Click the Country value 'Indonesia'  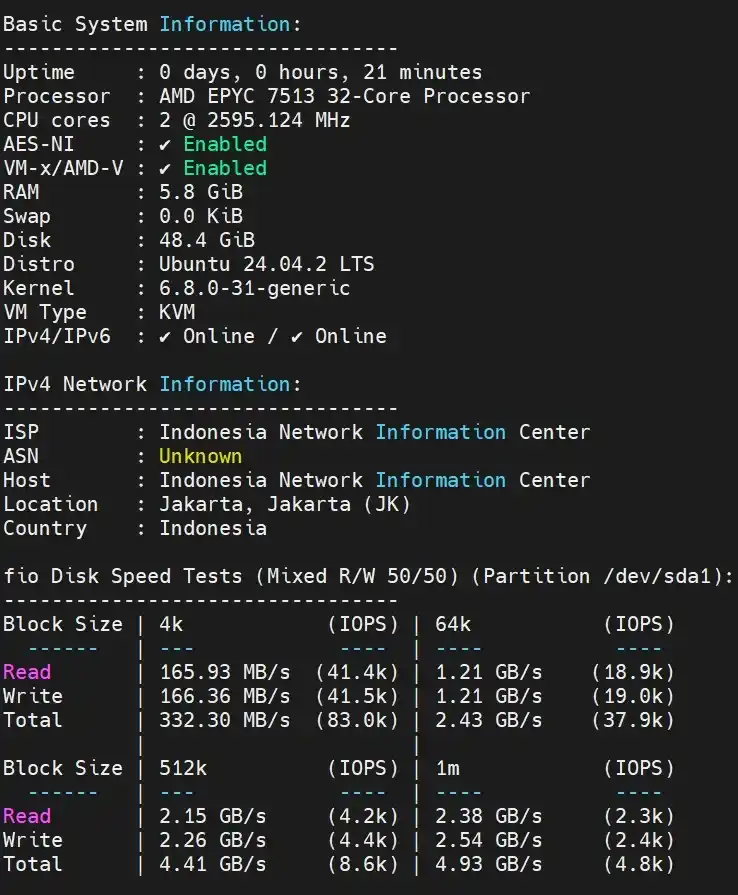click(x=213, y=528)
